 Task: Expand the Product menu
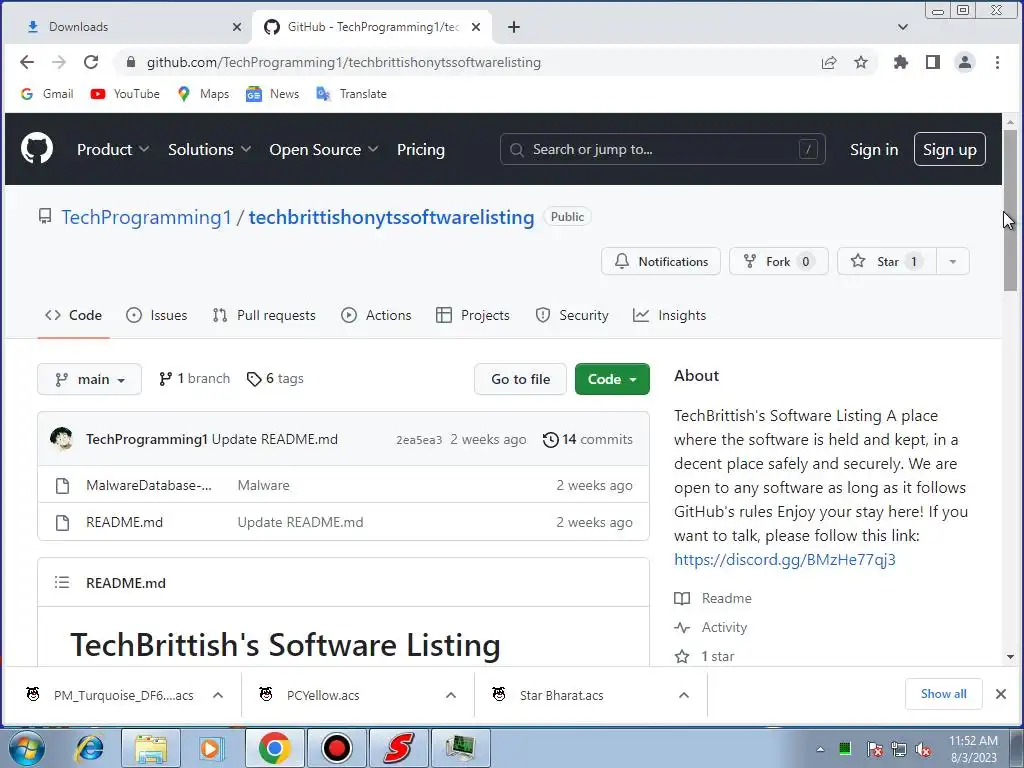click(x=113, y=150)
